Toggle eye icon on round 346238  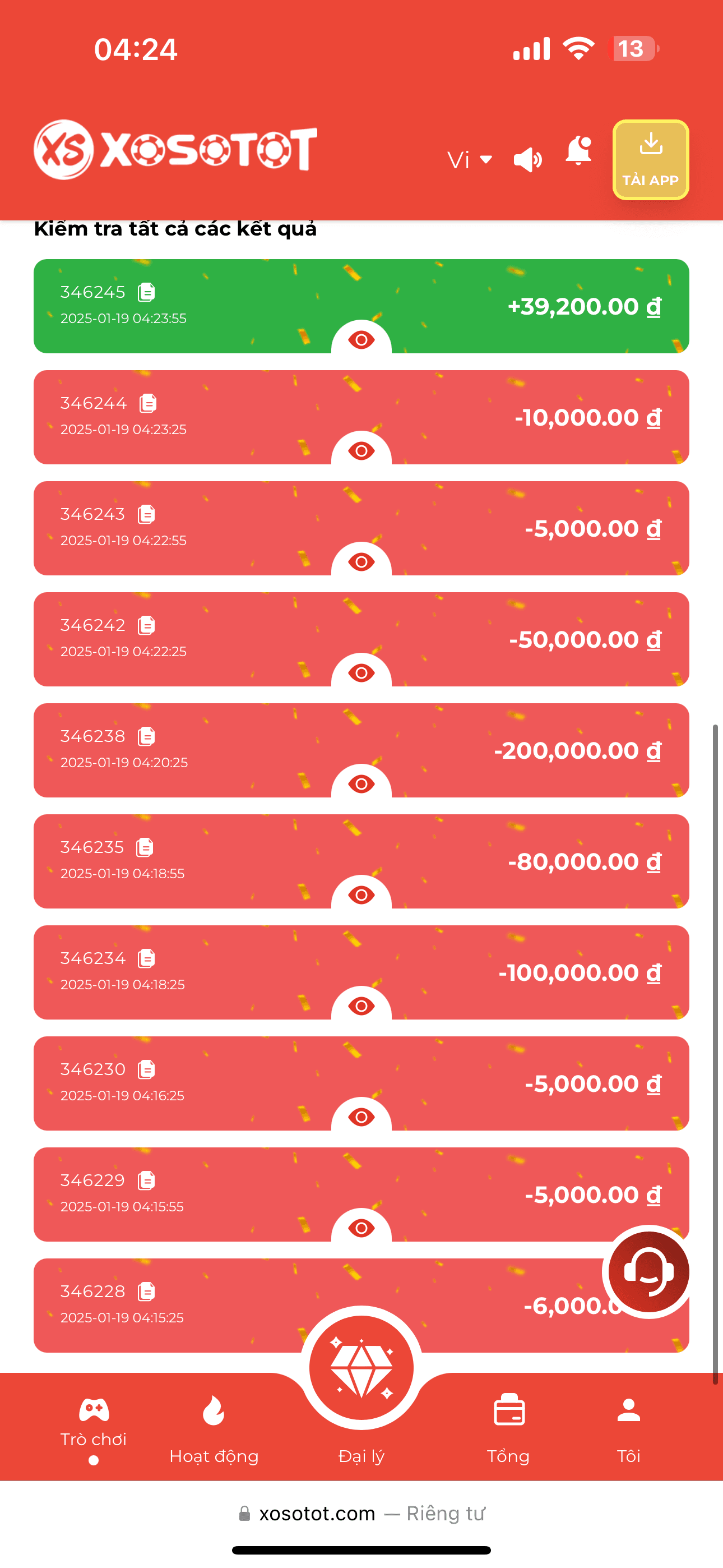click(361, 783)
